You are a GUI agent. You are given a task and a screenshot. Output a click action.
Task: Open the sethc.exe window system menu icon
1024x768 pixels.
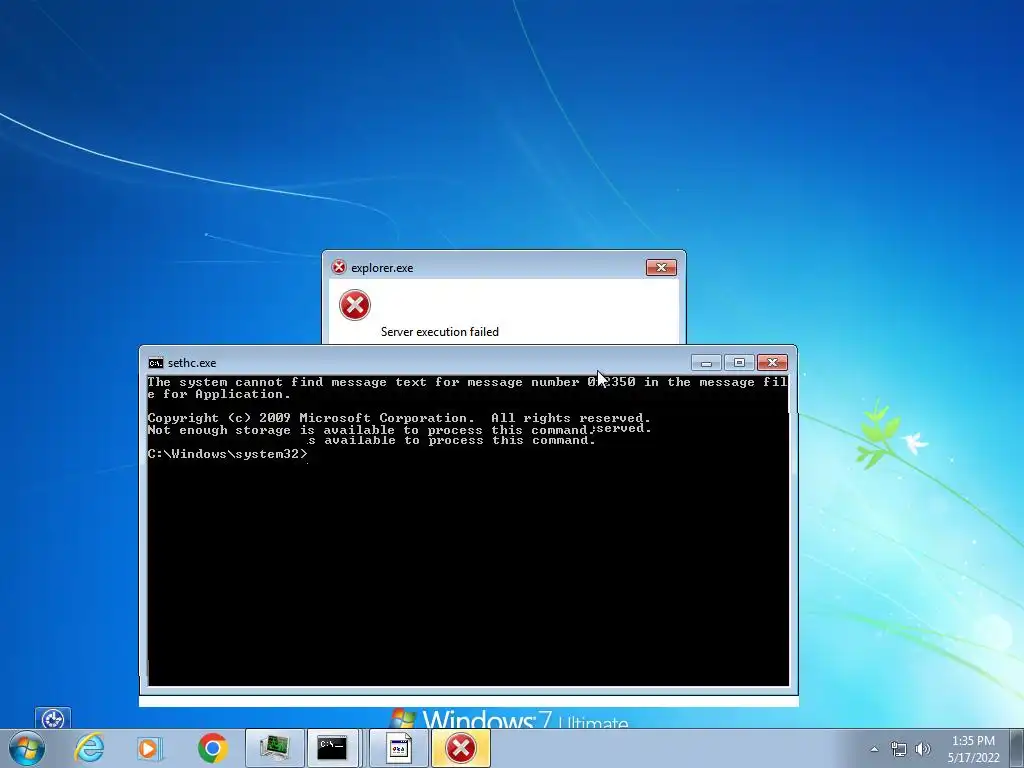pyautogui.click(x=155, y=363)
